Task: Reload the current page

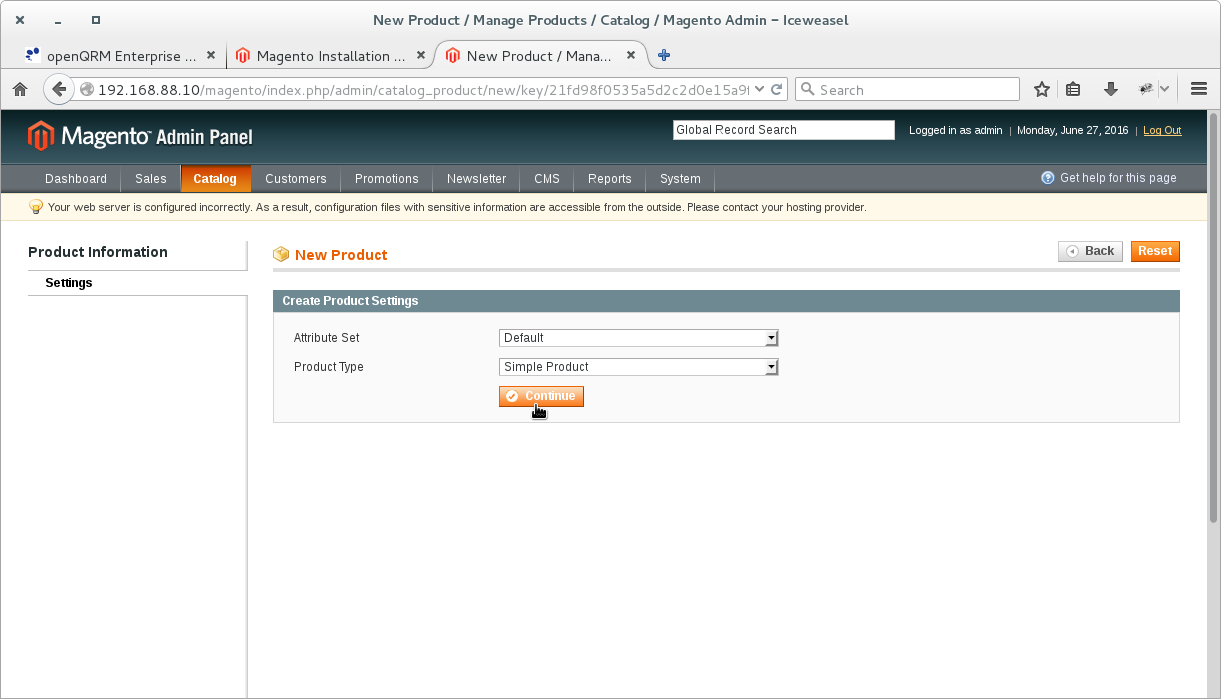Action: click(776, 89)
